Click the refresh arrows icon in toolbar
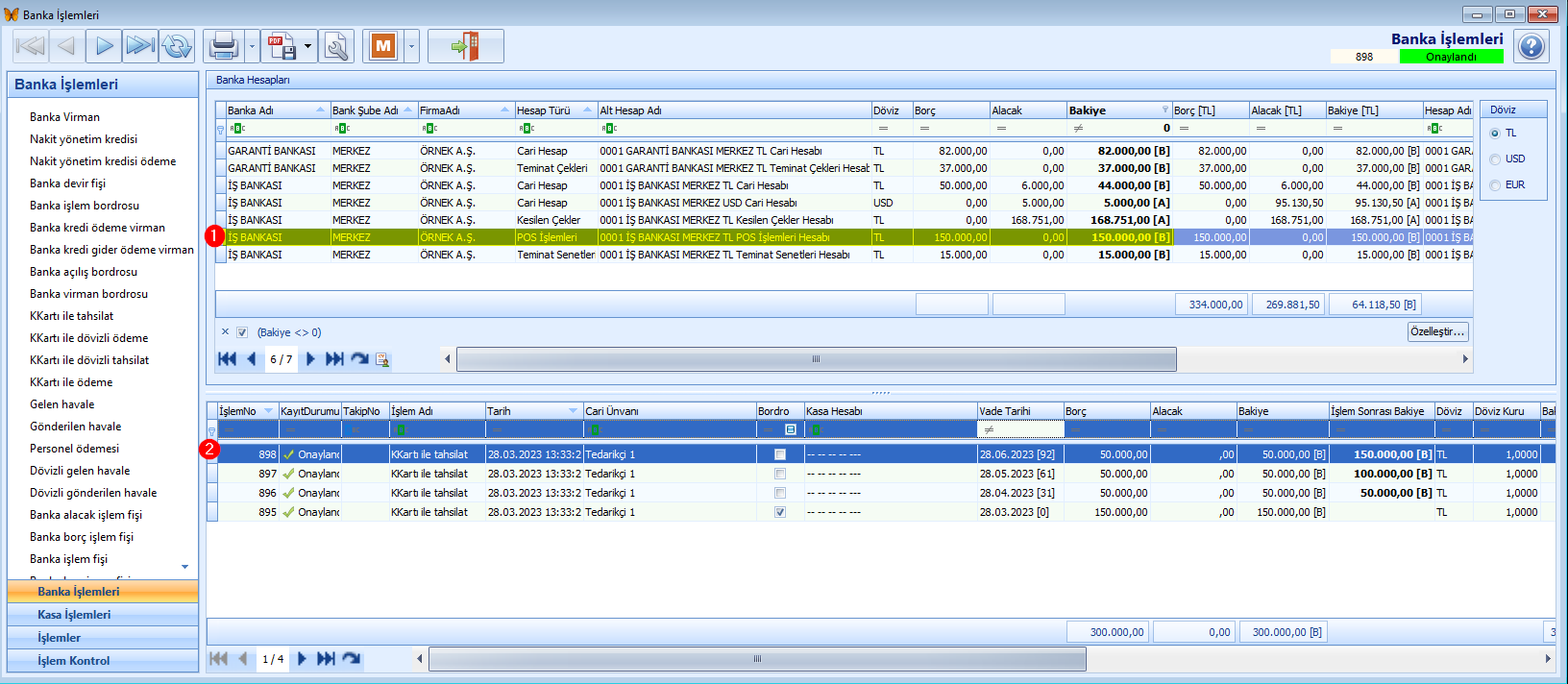 click(x=177, y=46)
